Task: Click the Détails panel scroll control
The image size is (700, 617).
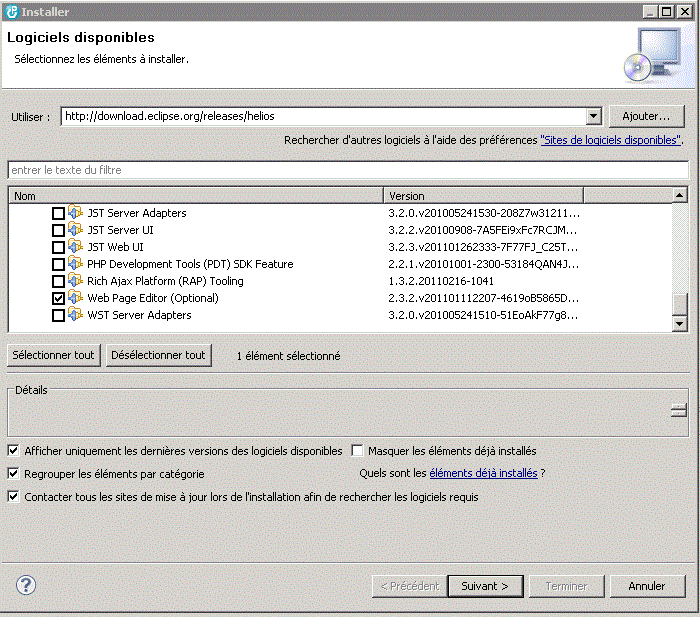Action: coord(679,411)
